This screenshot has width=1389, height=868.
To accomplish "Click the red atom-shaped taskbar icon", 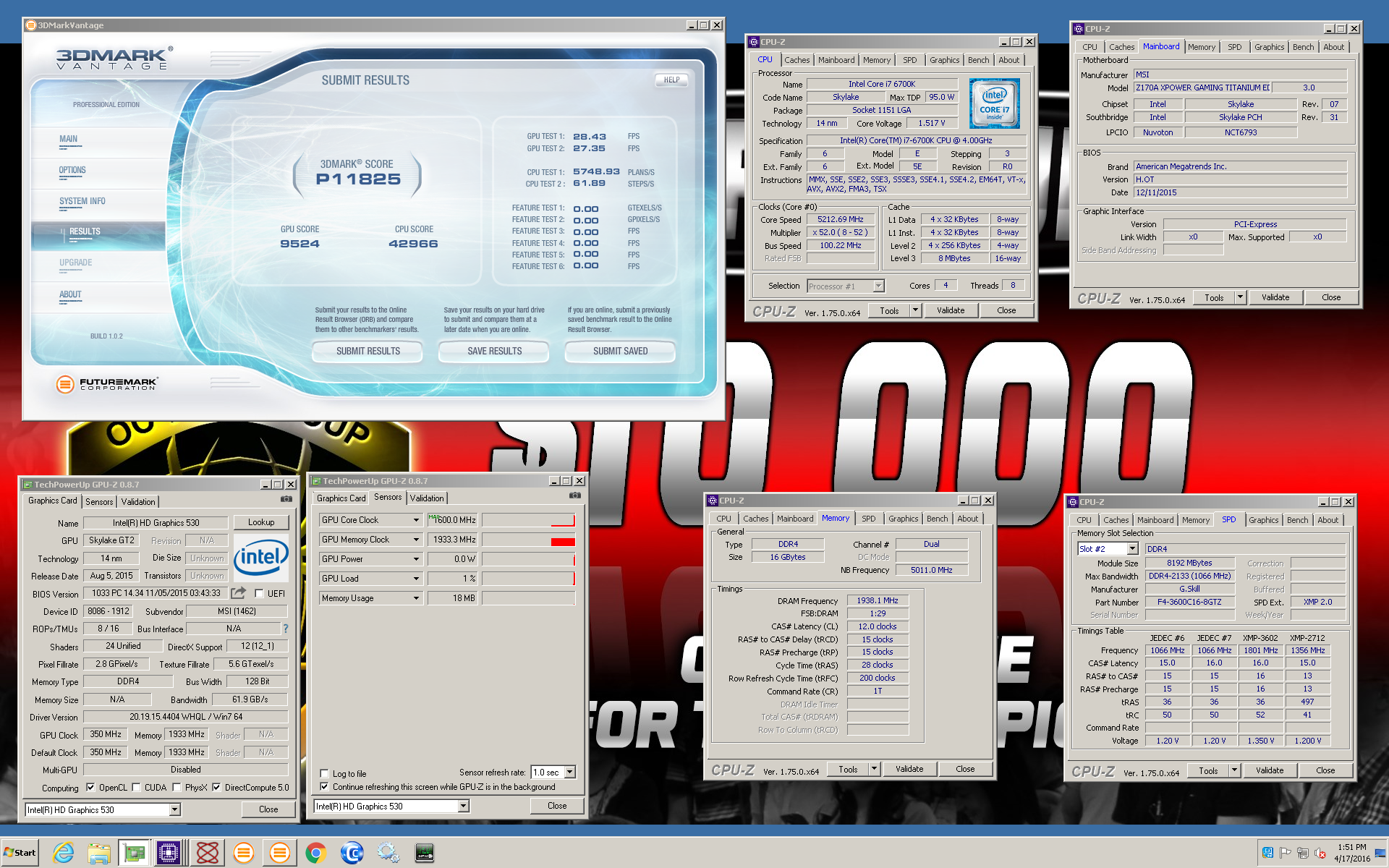I will (x=207, y=854).
